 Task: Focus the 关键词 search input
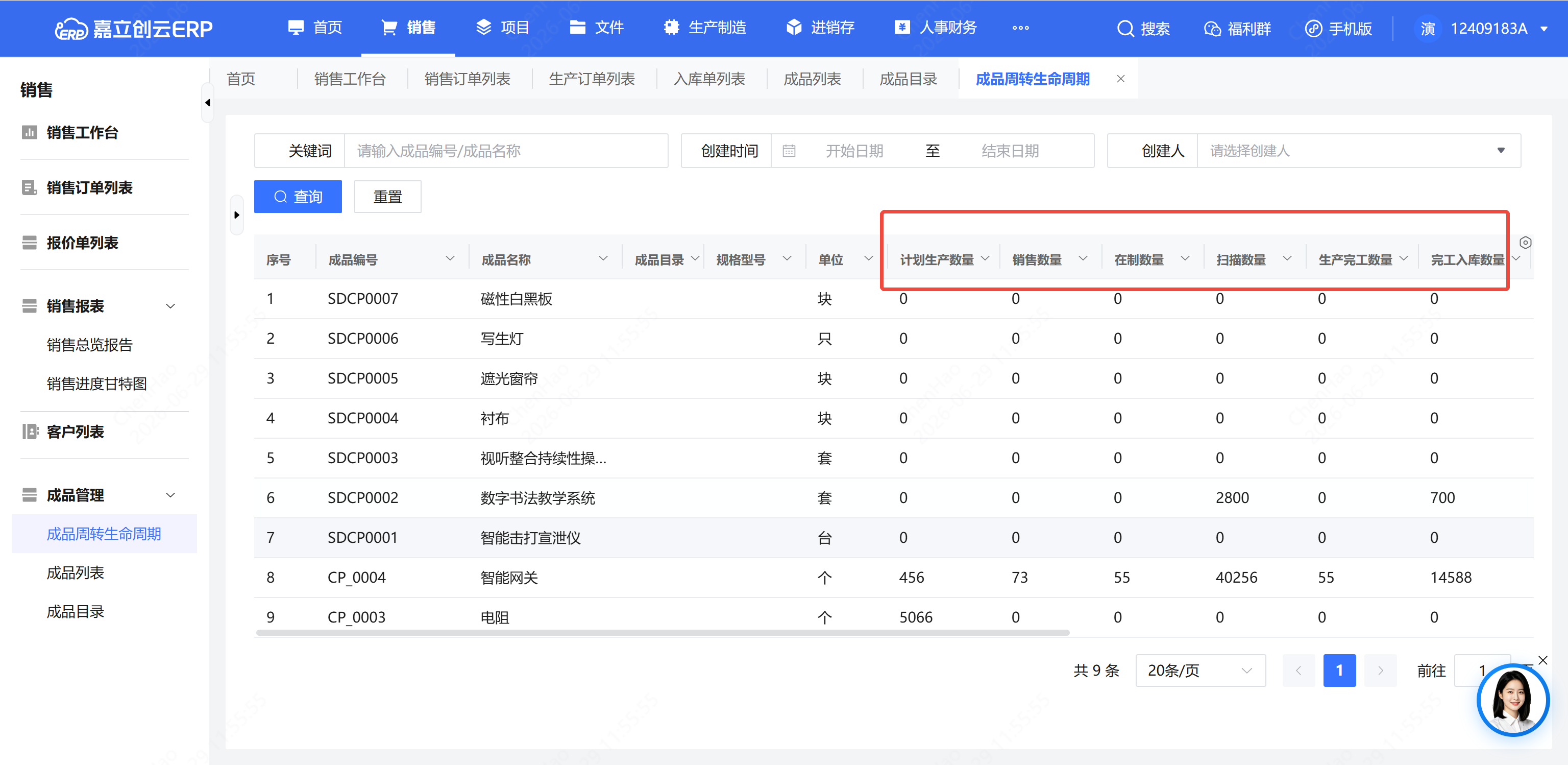click(506, 151)
